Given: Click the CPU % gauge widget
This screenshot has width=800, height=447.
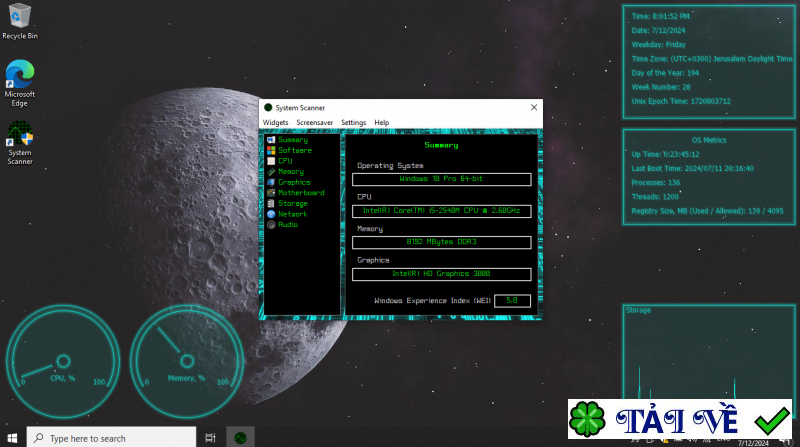Looking at the screenshot, I should tap(63, 361).
